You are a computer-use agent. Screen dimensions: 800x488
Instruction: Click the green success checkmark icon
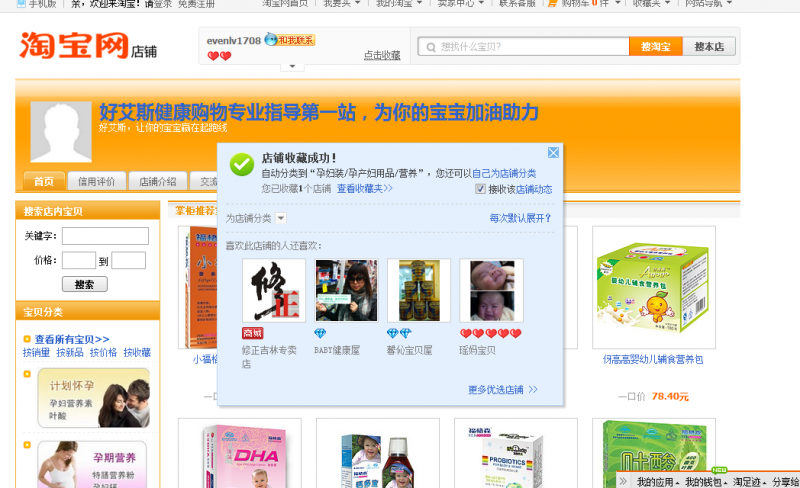242,164
